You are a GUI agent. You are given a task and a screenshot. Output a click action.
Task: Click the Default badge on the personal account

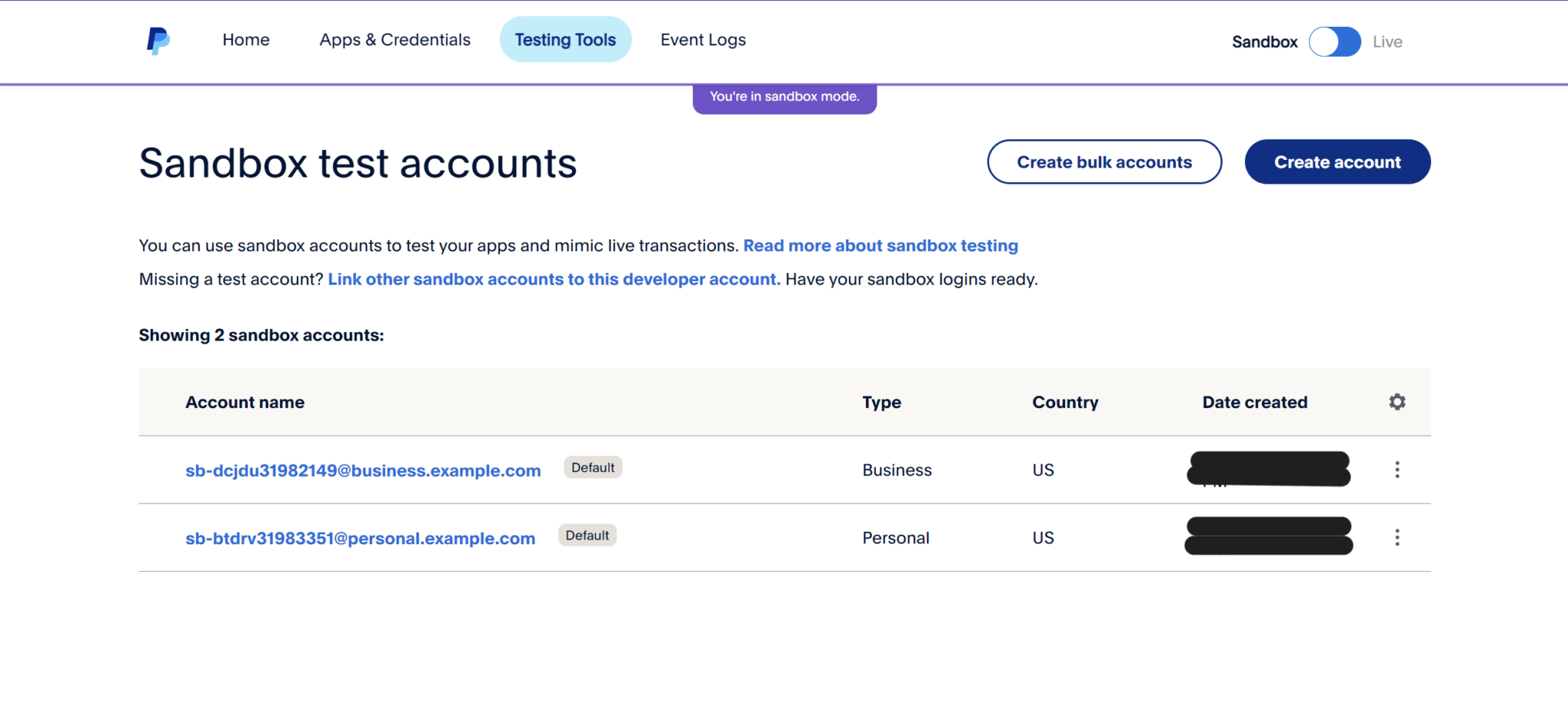[x=586, y=535]
